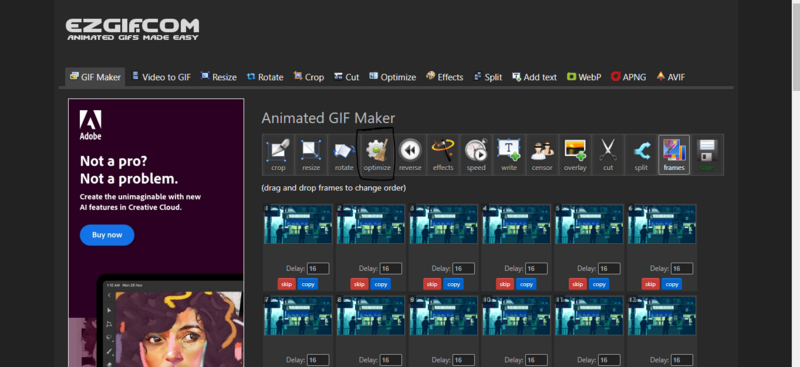Open the Cut tab
Screen dimensions: 800x367
tap(346, 77)
